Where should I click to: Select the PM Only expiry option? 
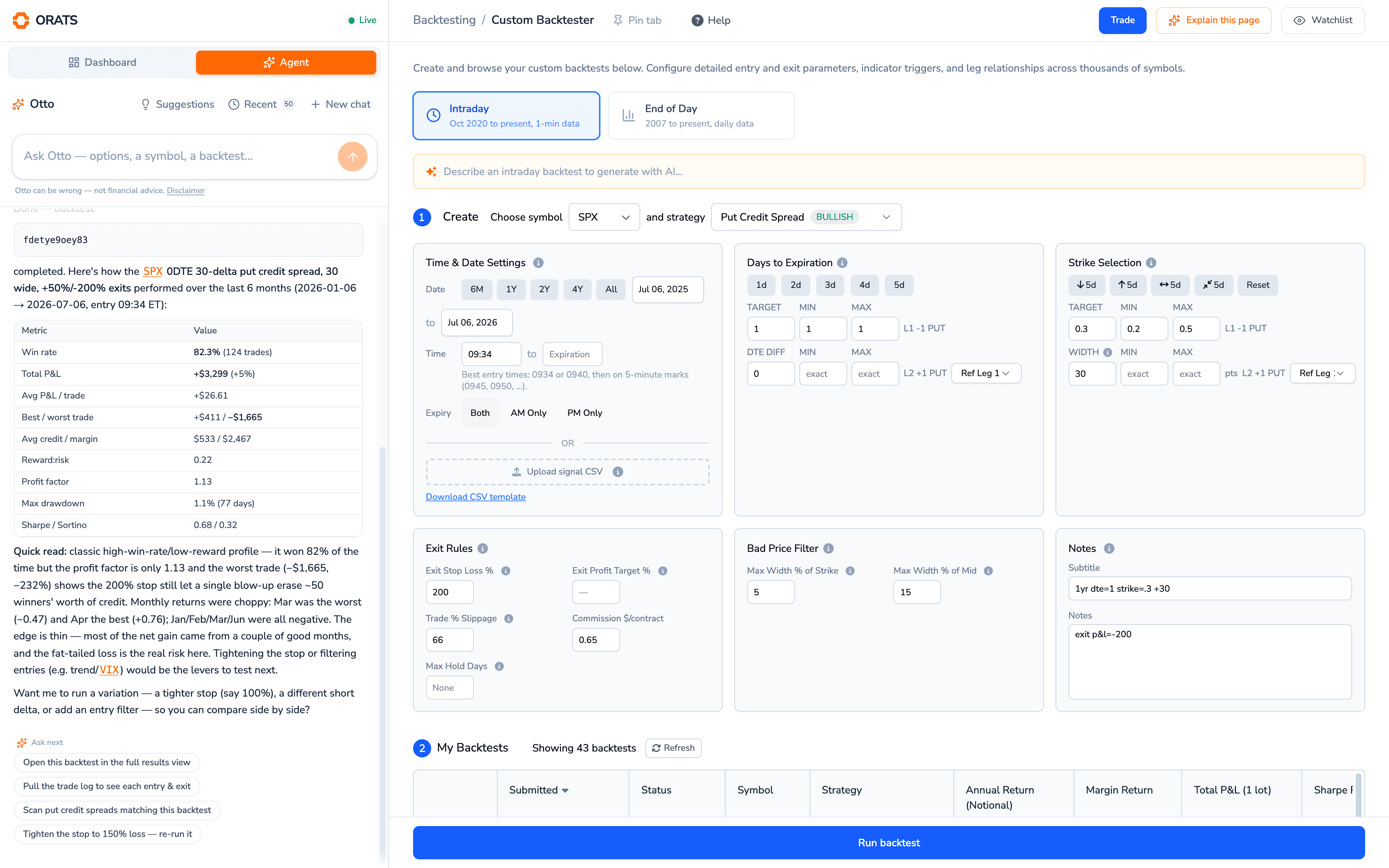point(584,413)
